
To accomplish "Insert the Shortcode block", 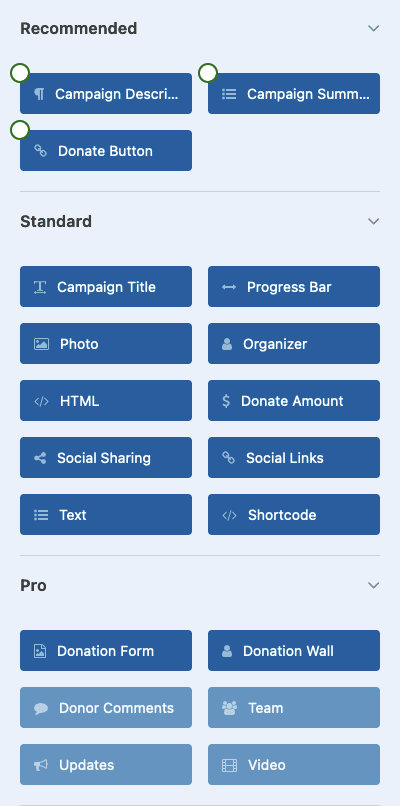I will [x=294, y=515].
